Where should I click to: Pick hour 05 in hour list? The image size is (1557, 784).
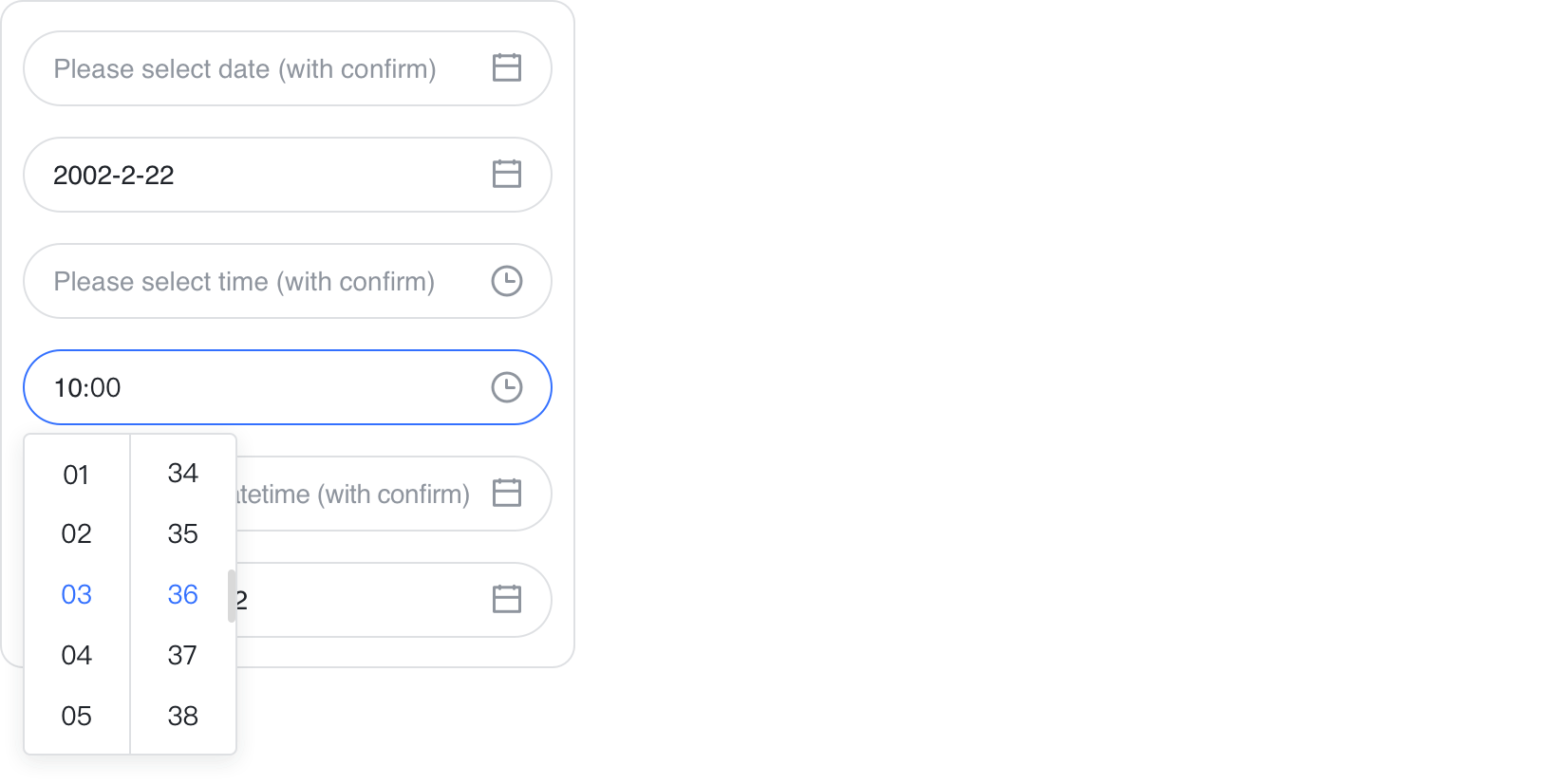[77, 717]
